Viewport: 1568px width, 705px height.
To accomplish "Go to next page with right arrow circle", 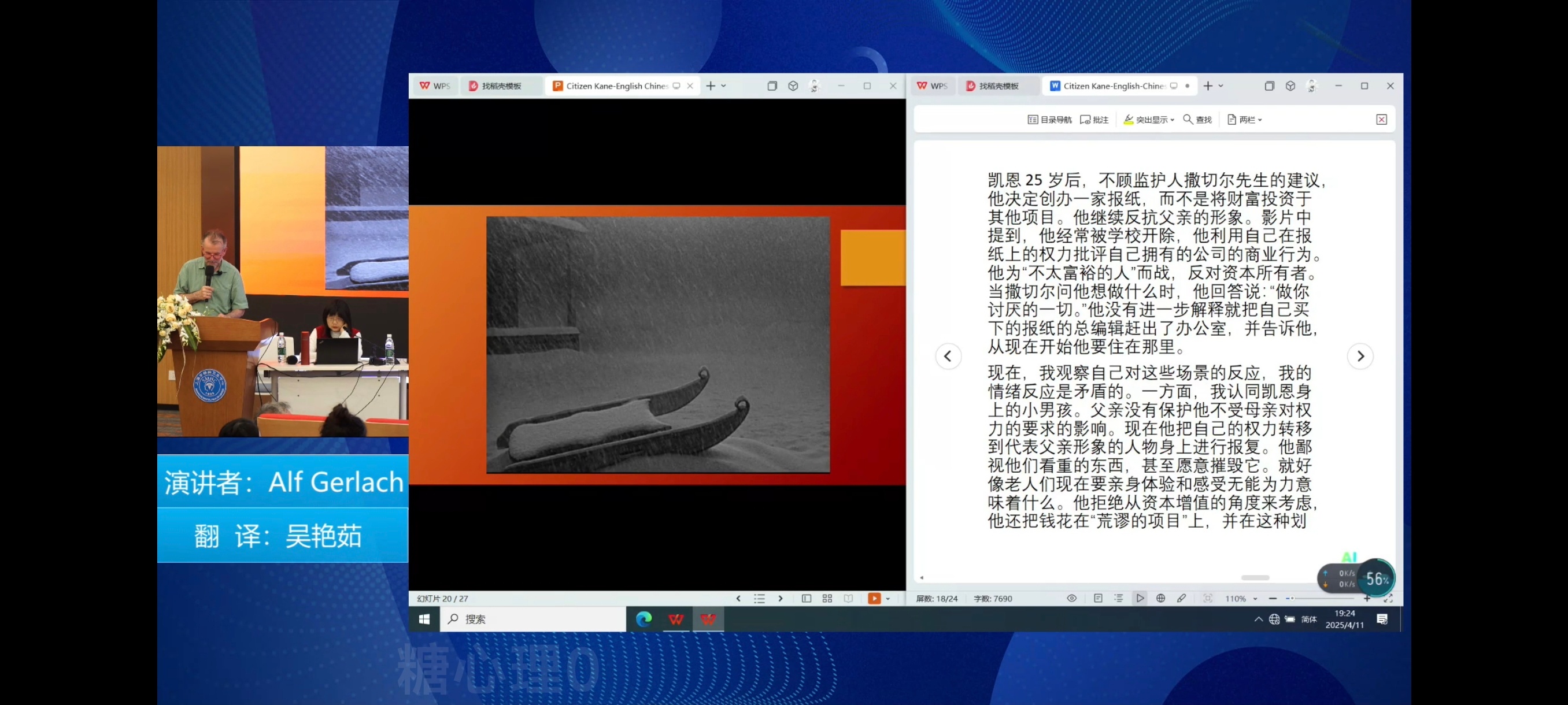I will (1360, 357).
